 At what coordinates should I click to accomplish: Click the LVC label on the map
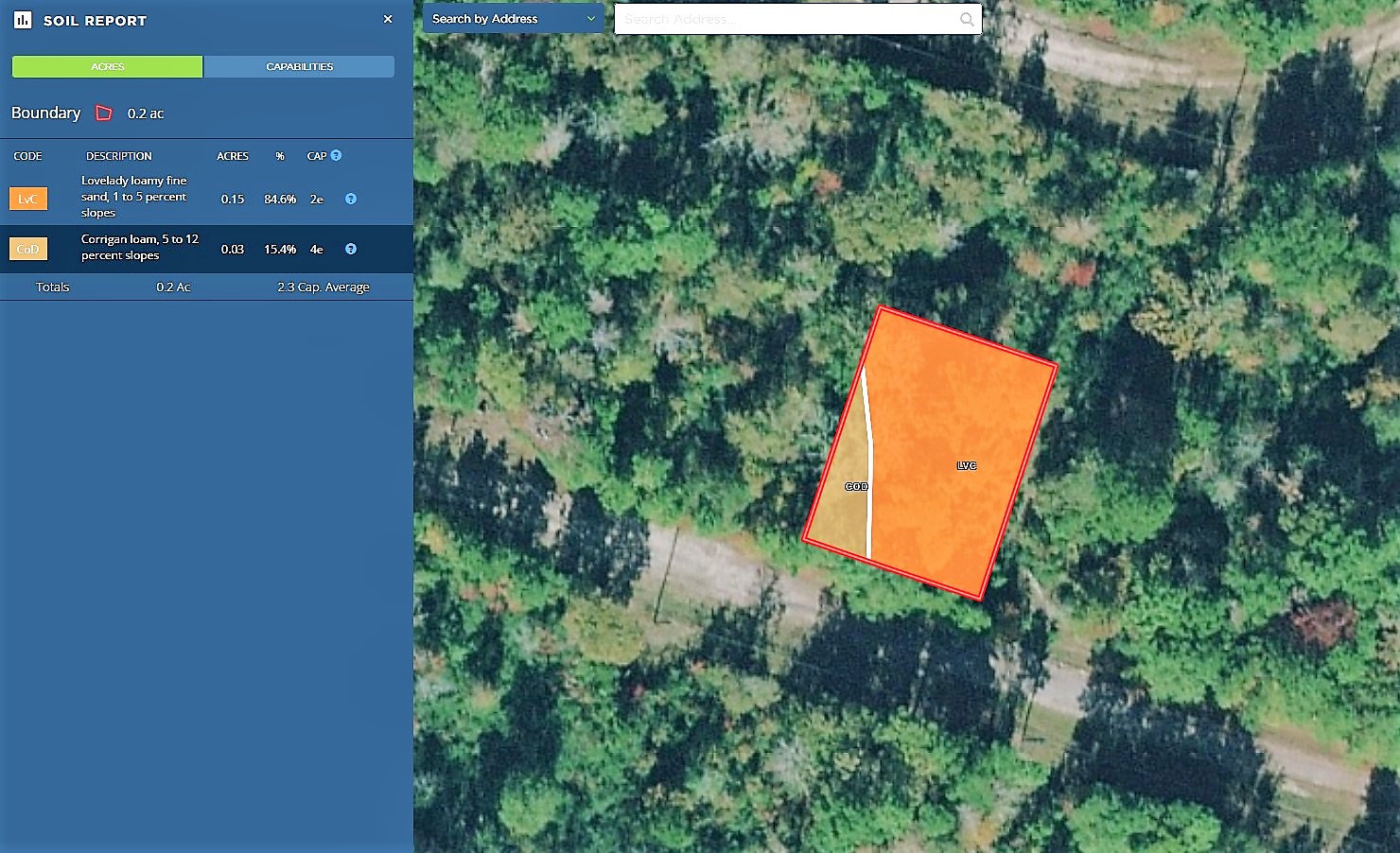point(966,465)
